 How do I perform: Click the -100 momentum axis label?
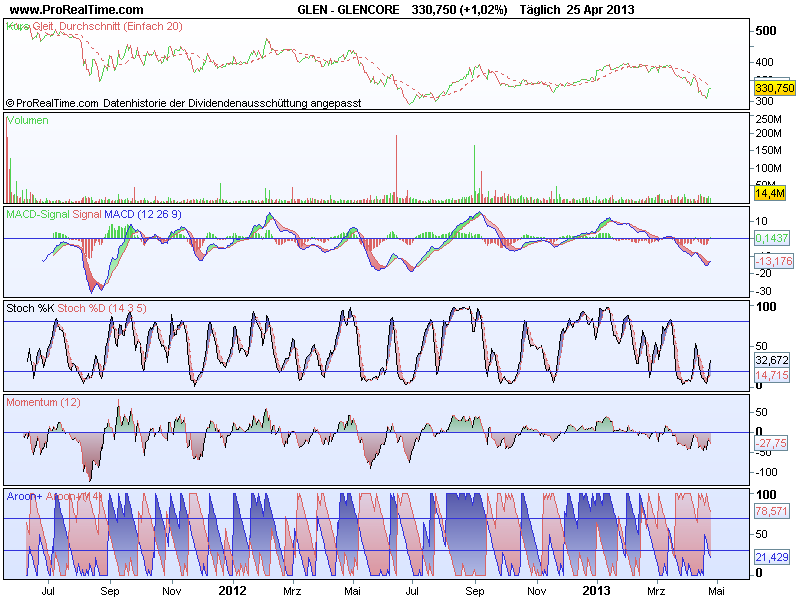(766, 472)
